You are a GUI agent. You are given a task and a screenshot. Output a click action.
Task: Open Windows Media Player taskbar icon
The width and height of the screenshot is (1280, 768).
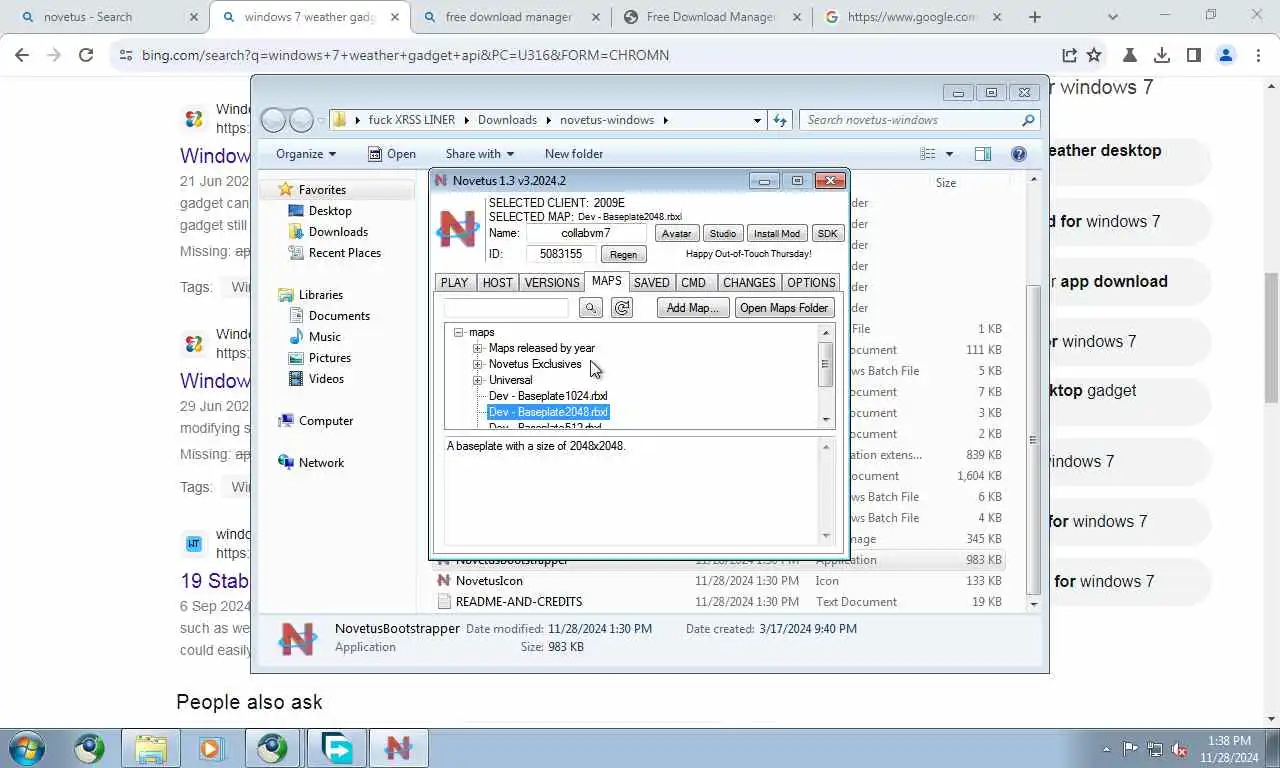click(211, 748)
